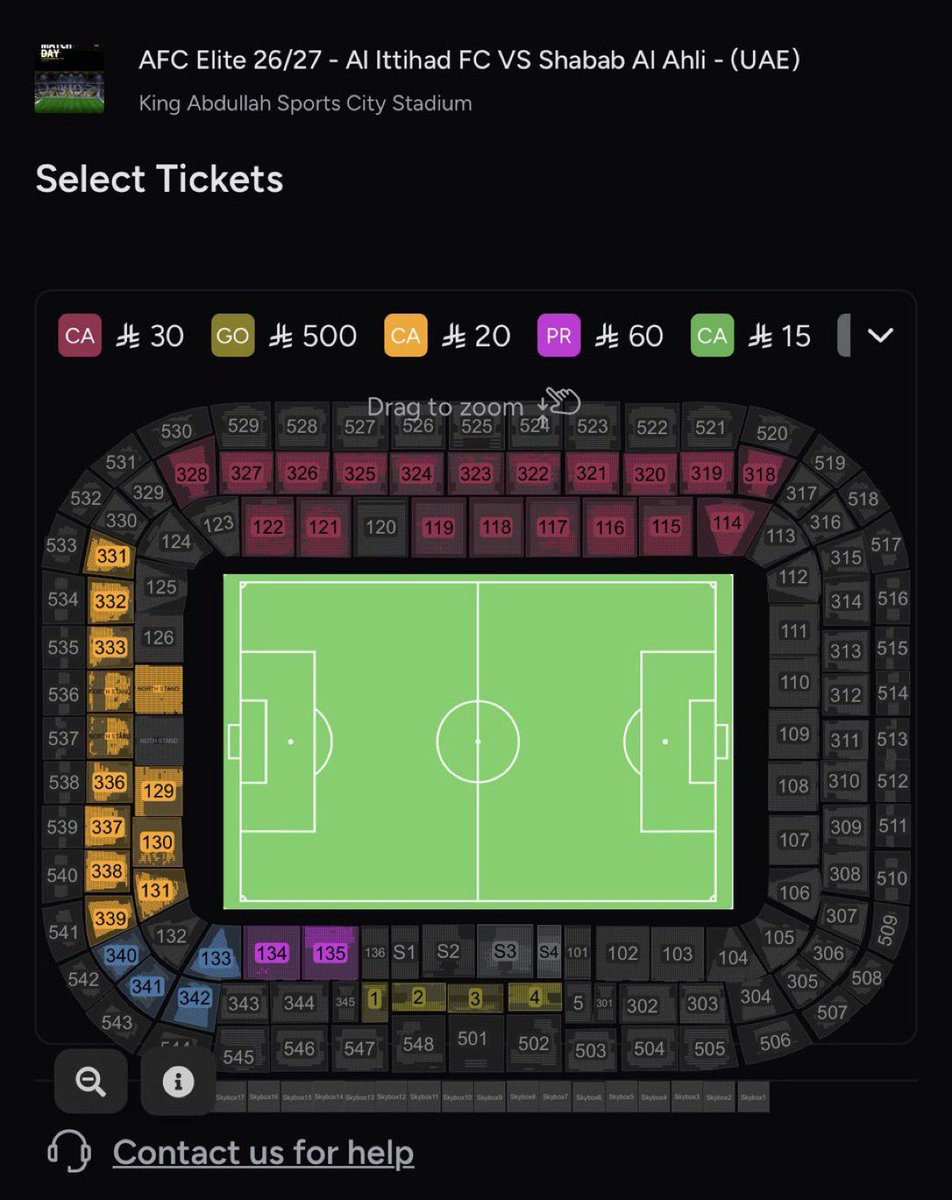
Task: Choose section 324 in upper tier
Action: pyautogui.click(x=416, y=473)
